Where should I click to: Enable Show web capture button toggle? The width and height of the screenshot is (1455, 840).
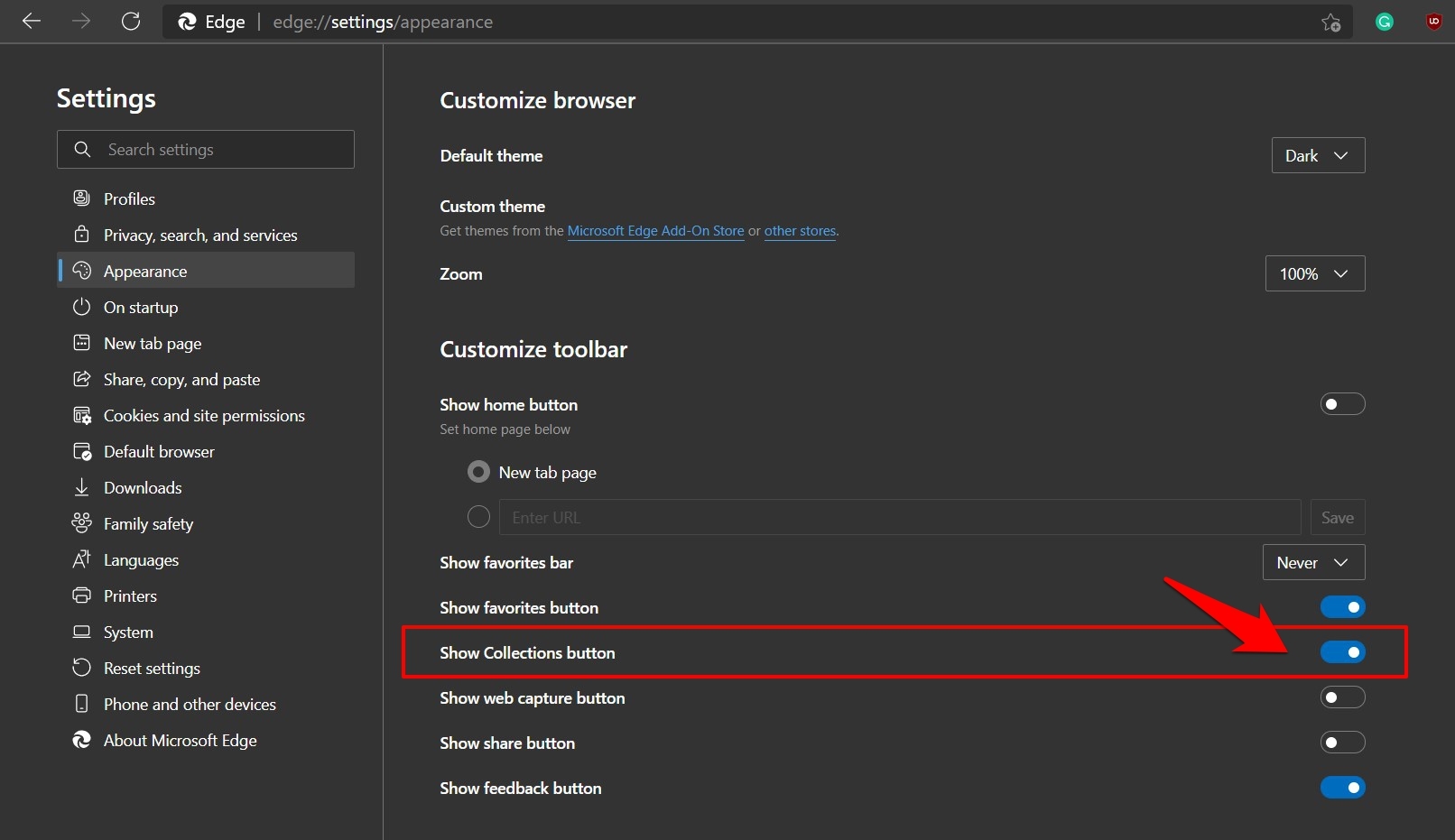point(1342,697)
